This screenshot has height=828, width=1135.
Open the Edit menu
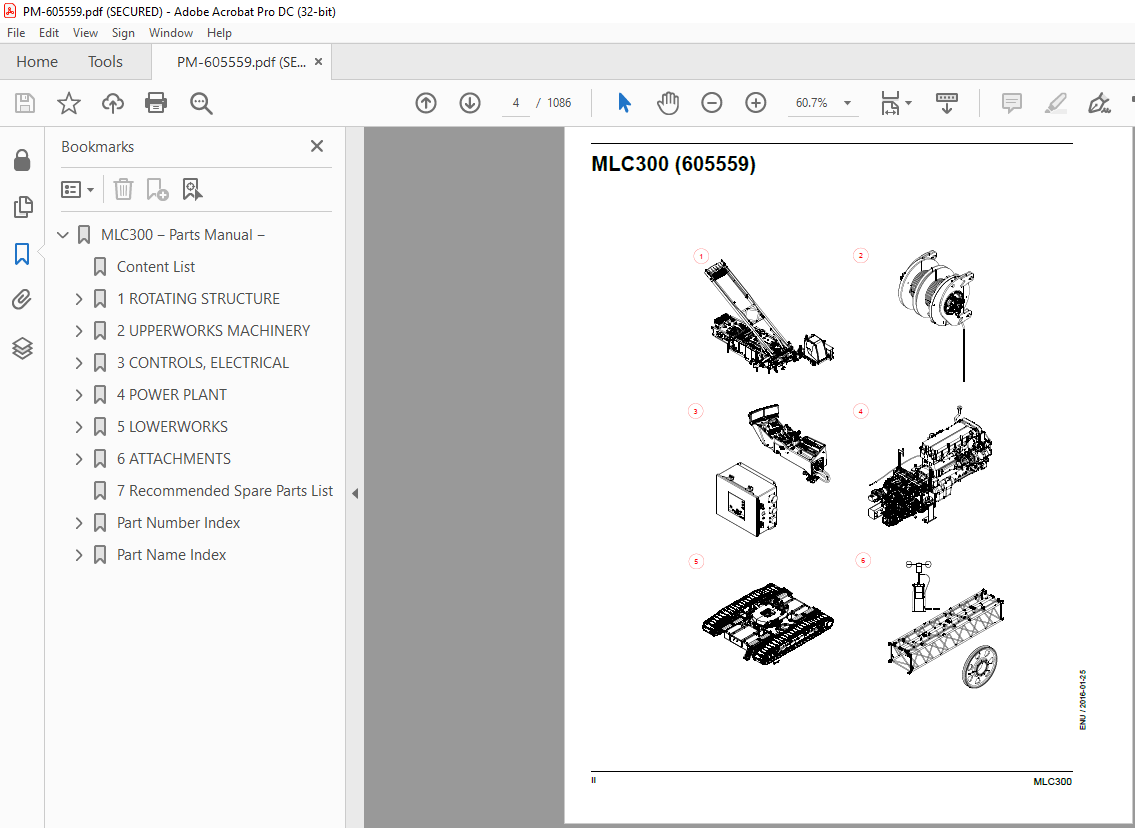coord(48,33)
